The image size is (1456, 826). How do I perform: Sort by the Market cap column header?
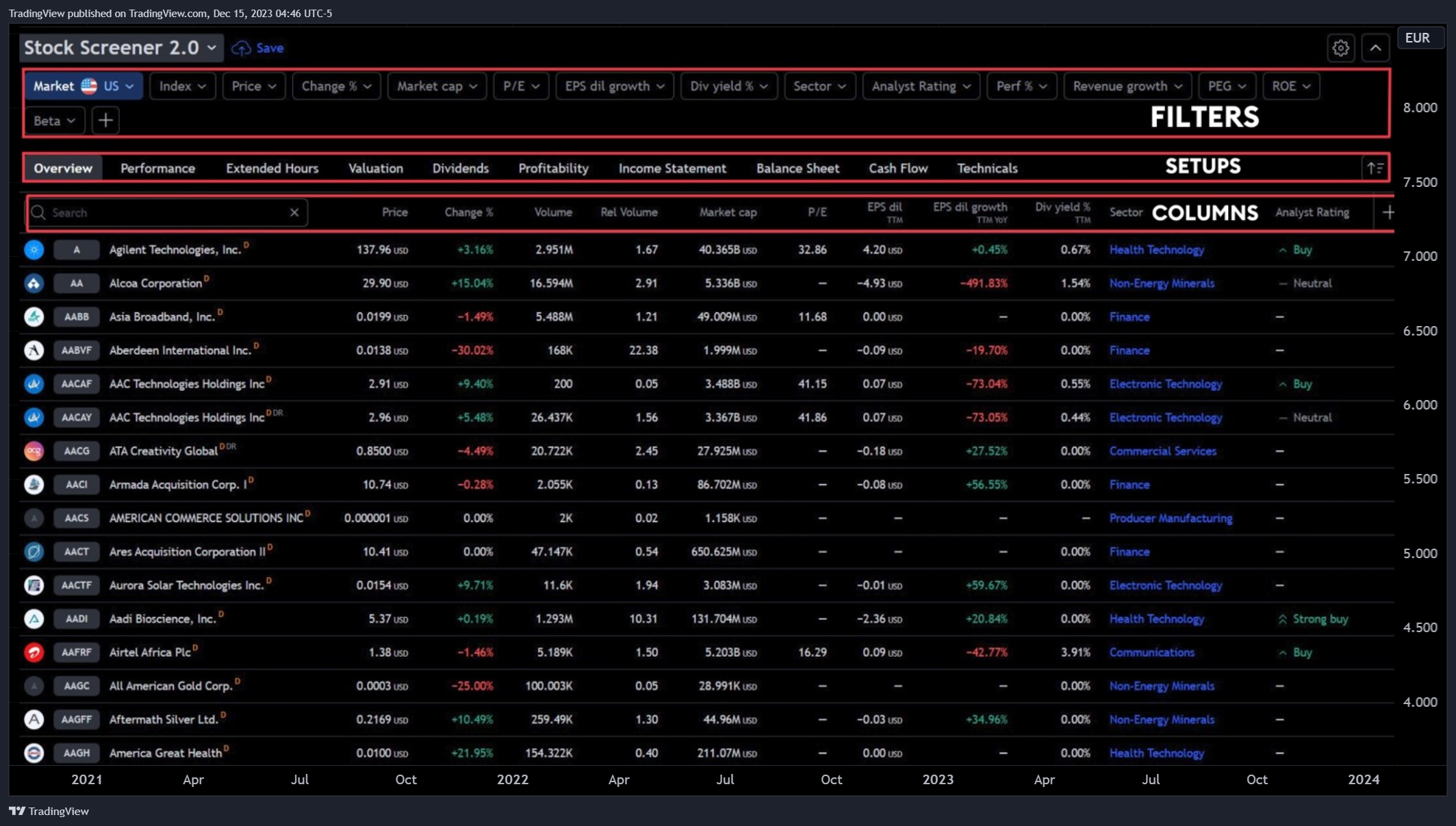(x=728, y=212)
